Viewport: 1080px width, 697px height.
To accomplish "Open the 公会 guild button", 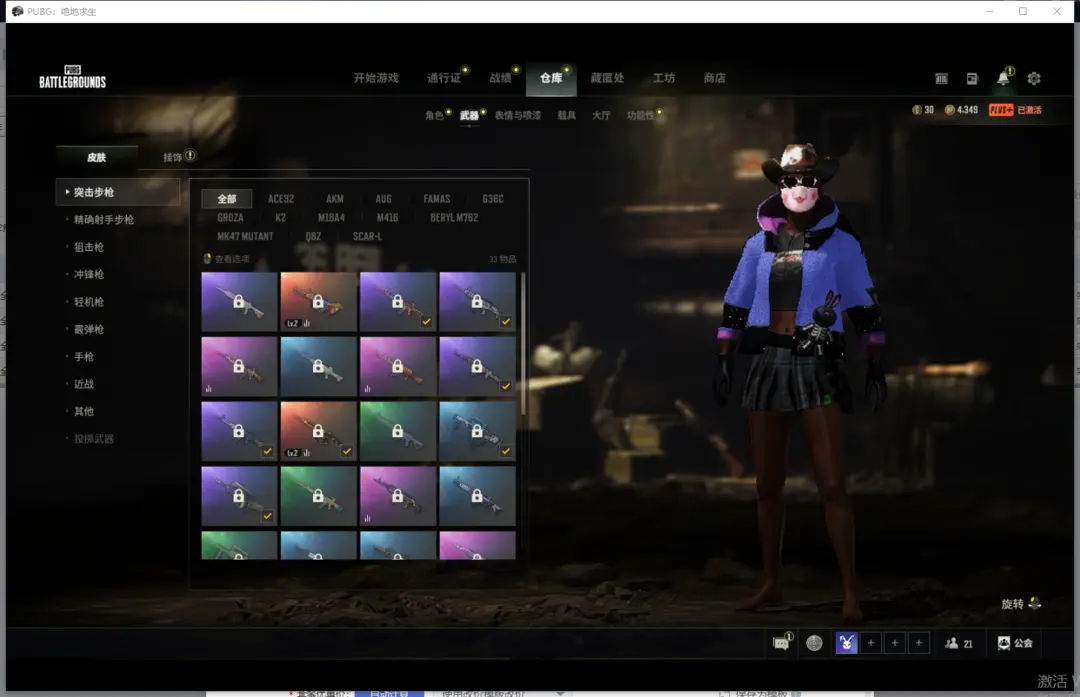I will point(1015,643).
